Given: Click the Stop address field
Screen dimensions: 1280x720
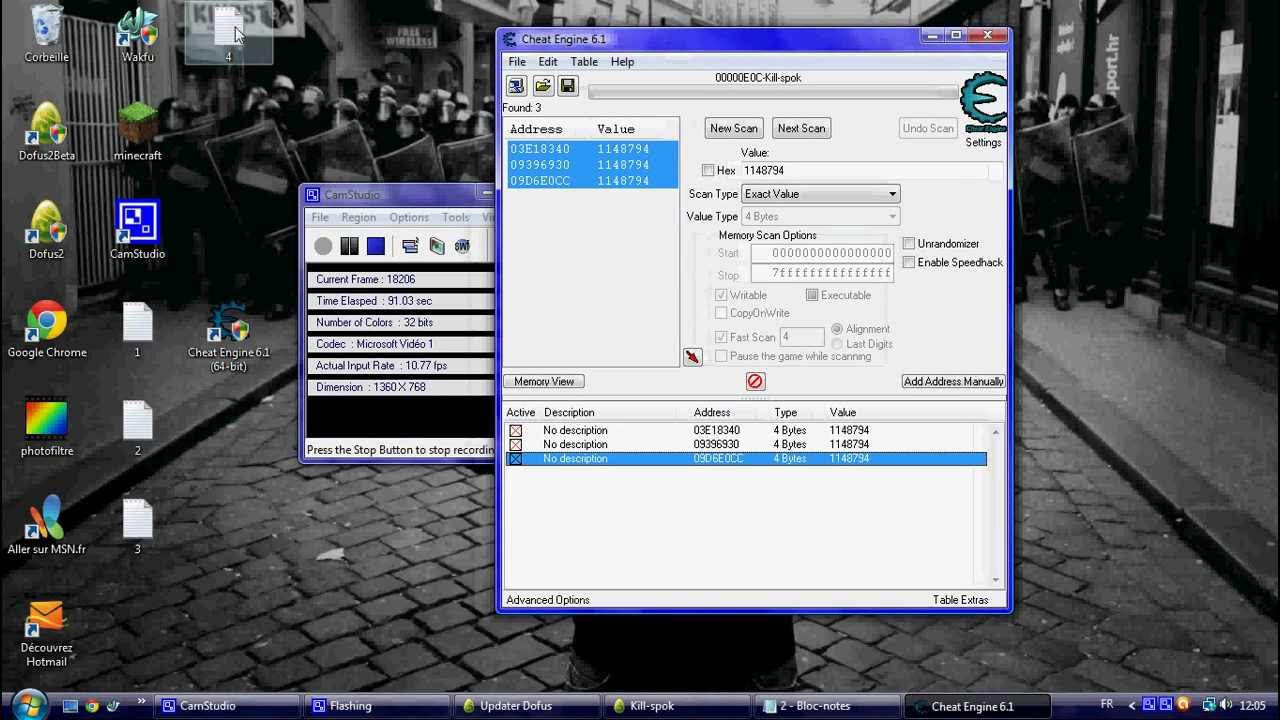Looking at the screenshot, I should [822, 273].
